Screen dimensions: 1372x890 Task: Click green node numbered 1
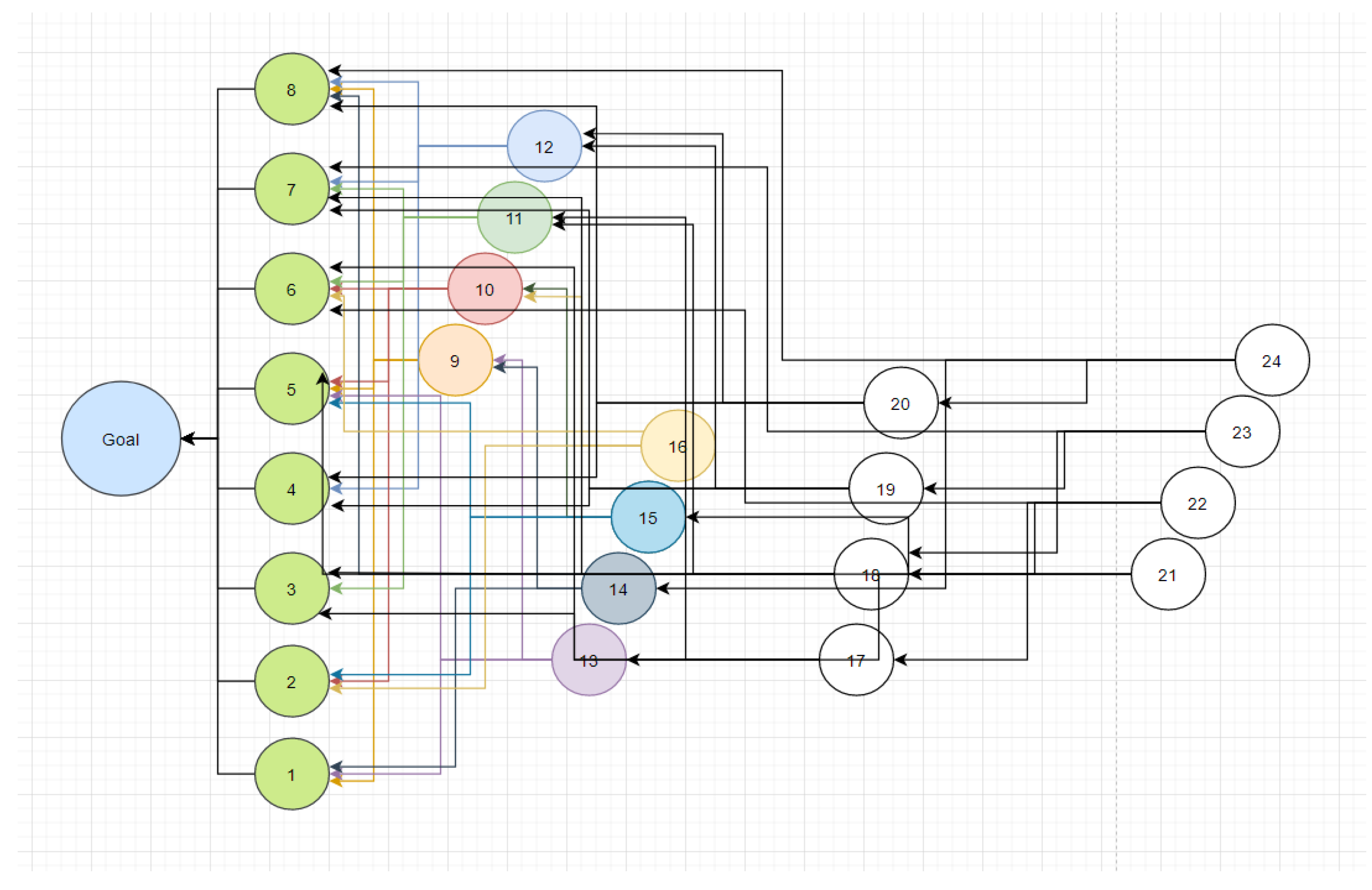pos(292,774)
